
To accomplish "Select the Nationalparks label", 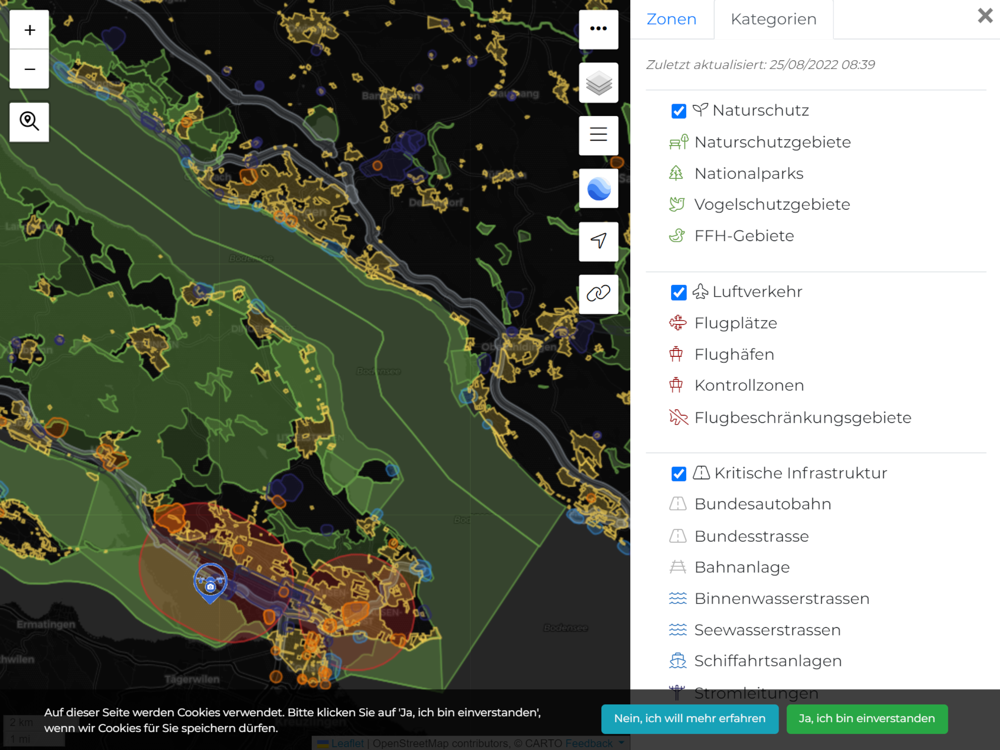I will click(x=749, y=173).
